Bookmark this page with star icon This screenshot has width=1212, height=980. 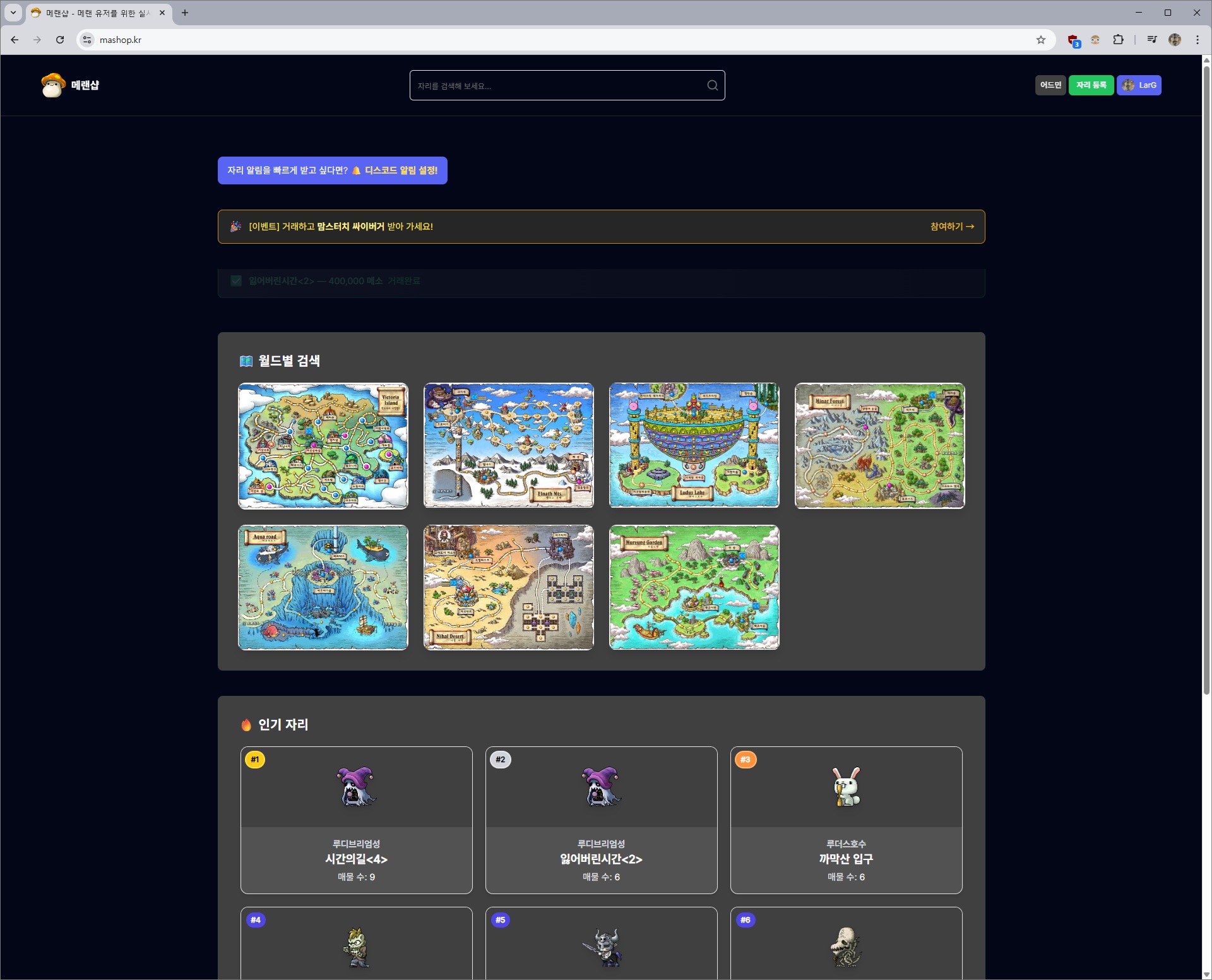pos(1041,40)
